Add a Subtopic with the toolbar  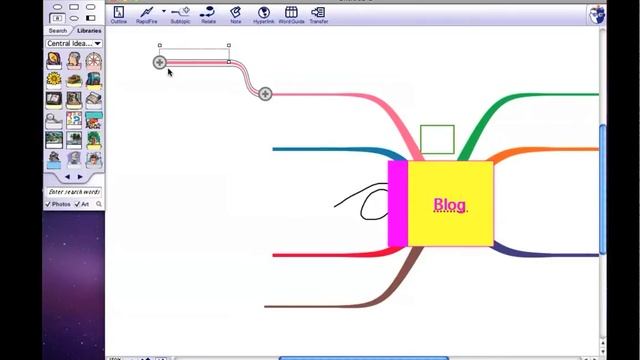[x=180, y=15]
